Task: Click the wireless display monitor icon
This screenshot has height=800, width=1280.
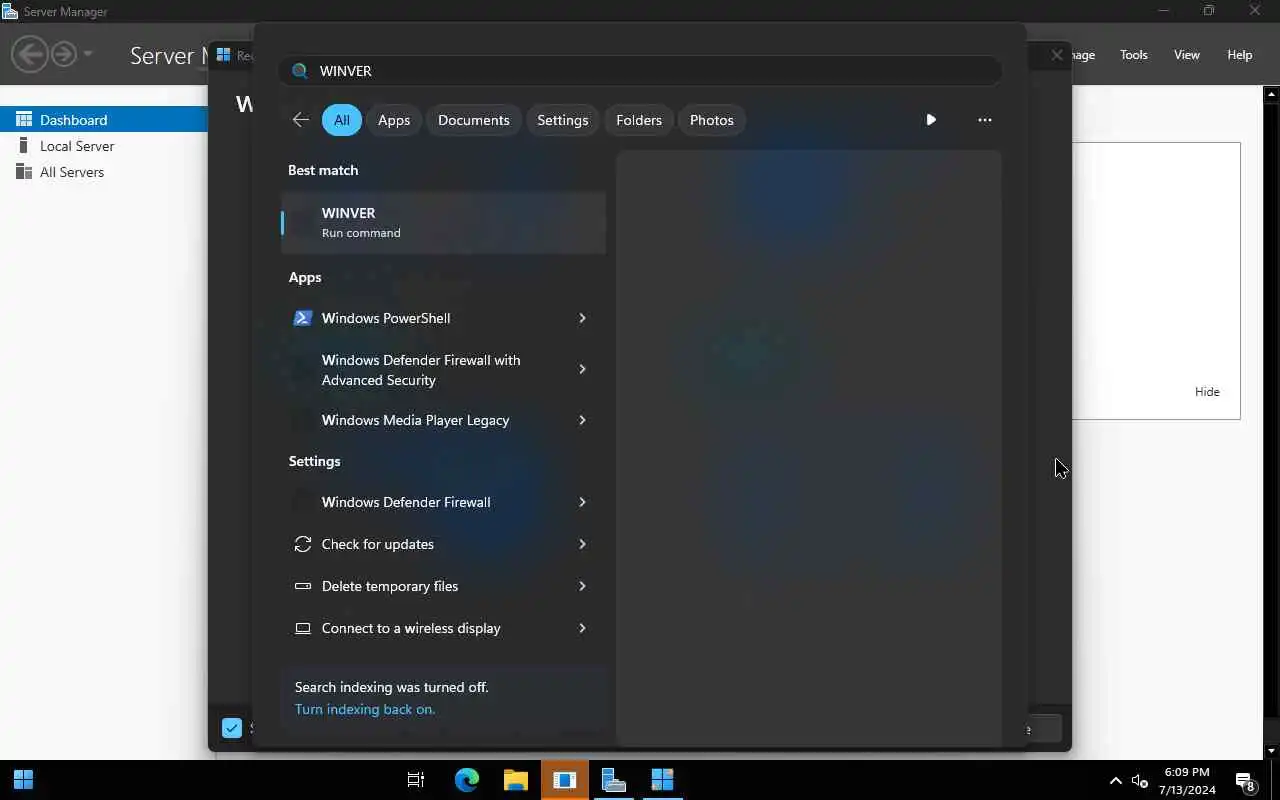Action: pos(302,628)
